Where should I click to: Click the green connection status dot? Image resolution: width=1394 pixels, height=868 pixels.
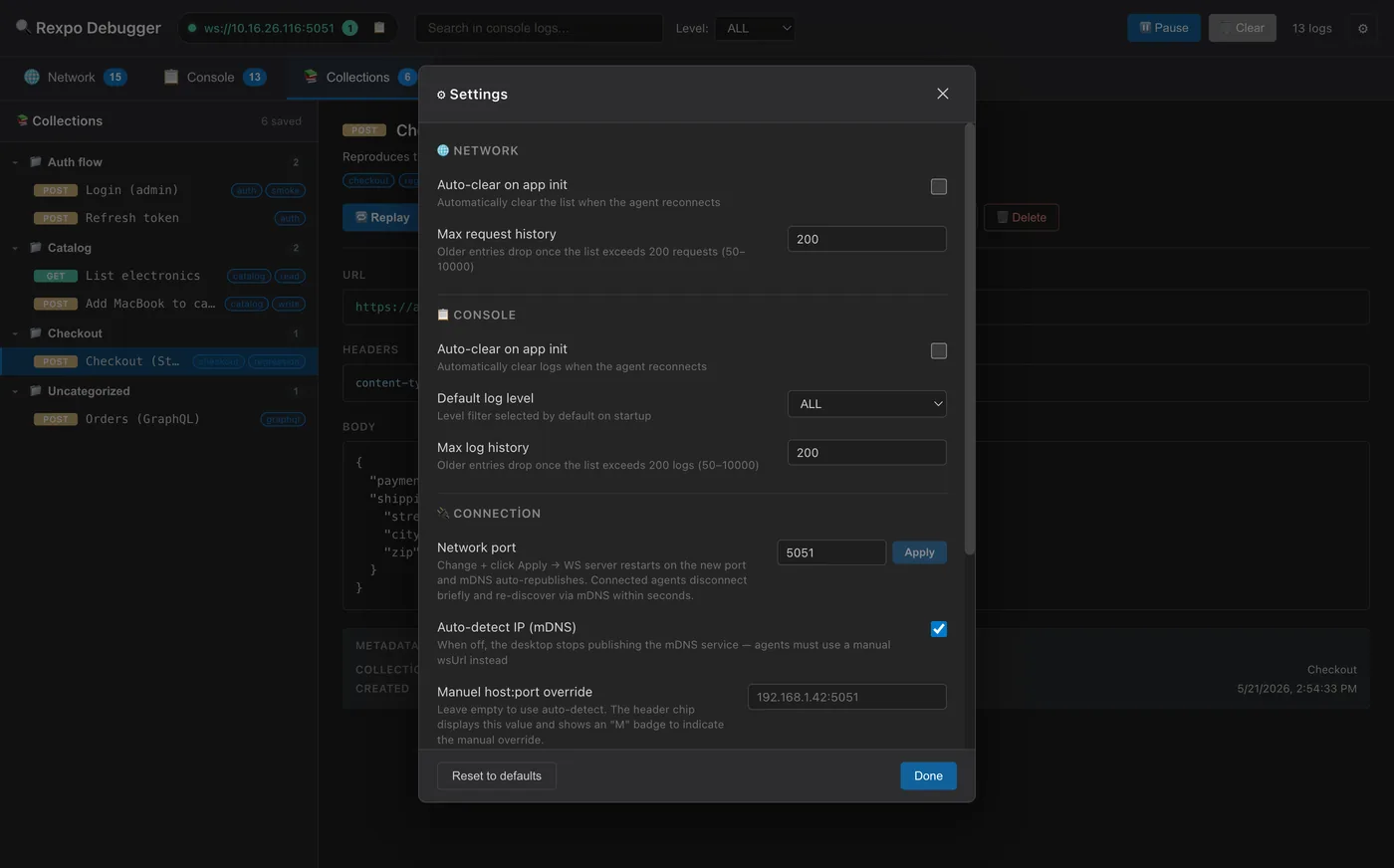click(192, 28)
